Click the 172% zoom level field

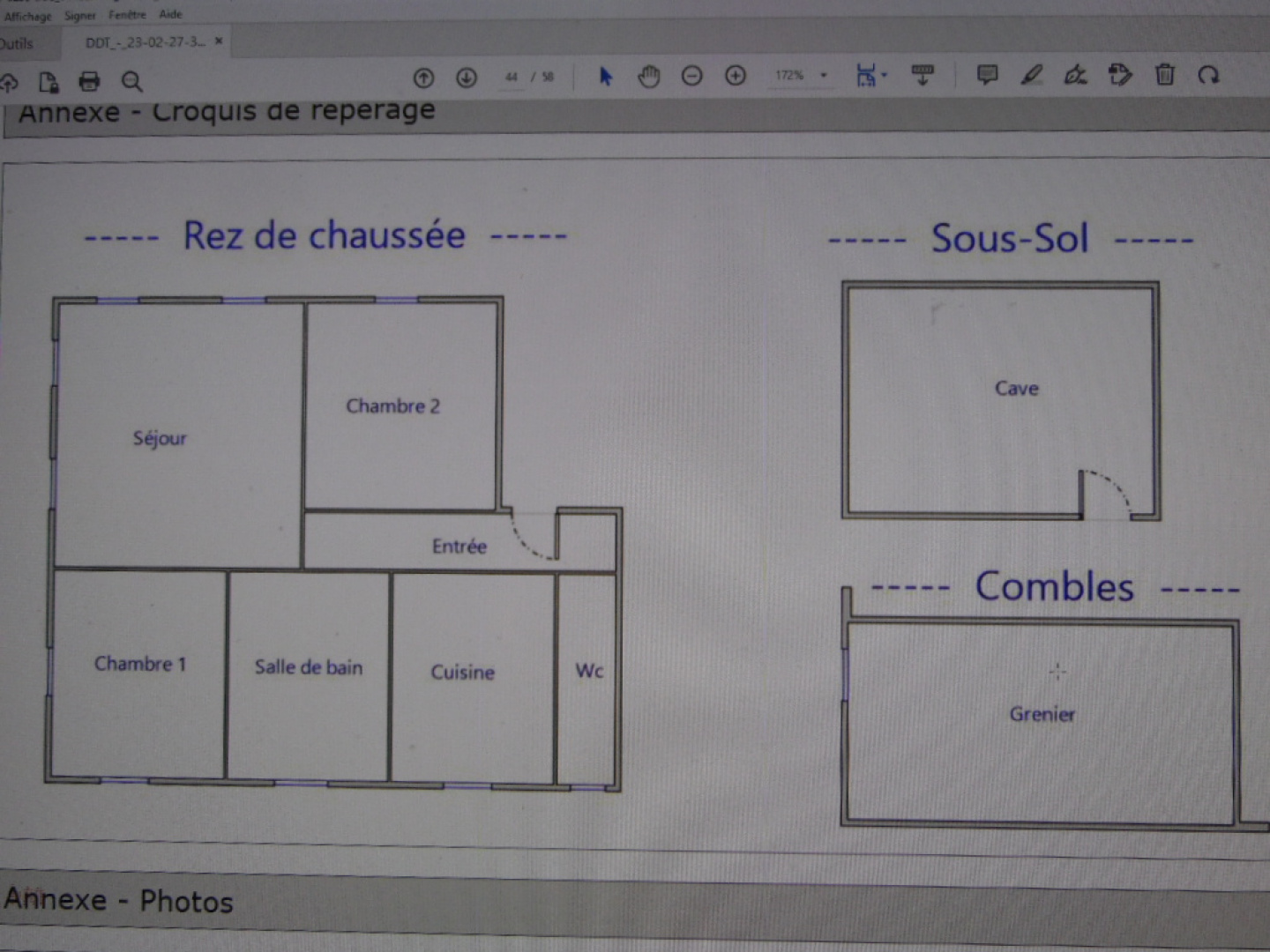[789, 76]
